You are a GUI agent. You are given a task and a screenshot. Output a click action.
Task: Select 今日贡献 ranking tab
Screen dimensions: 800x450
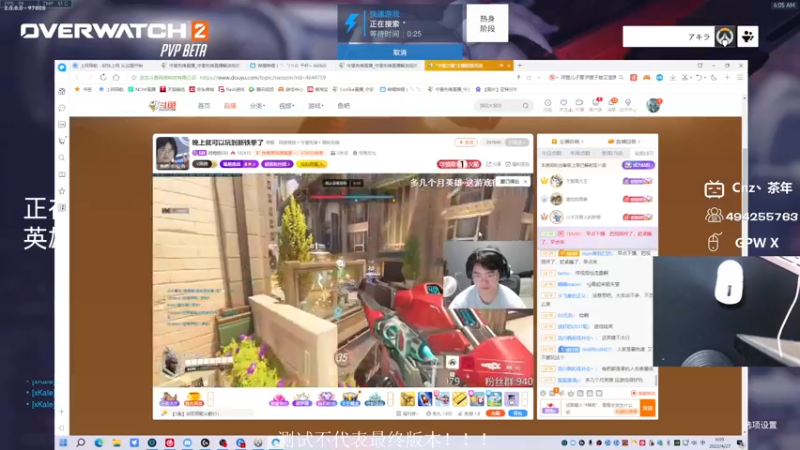pos(552,153)
